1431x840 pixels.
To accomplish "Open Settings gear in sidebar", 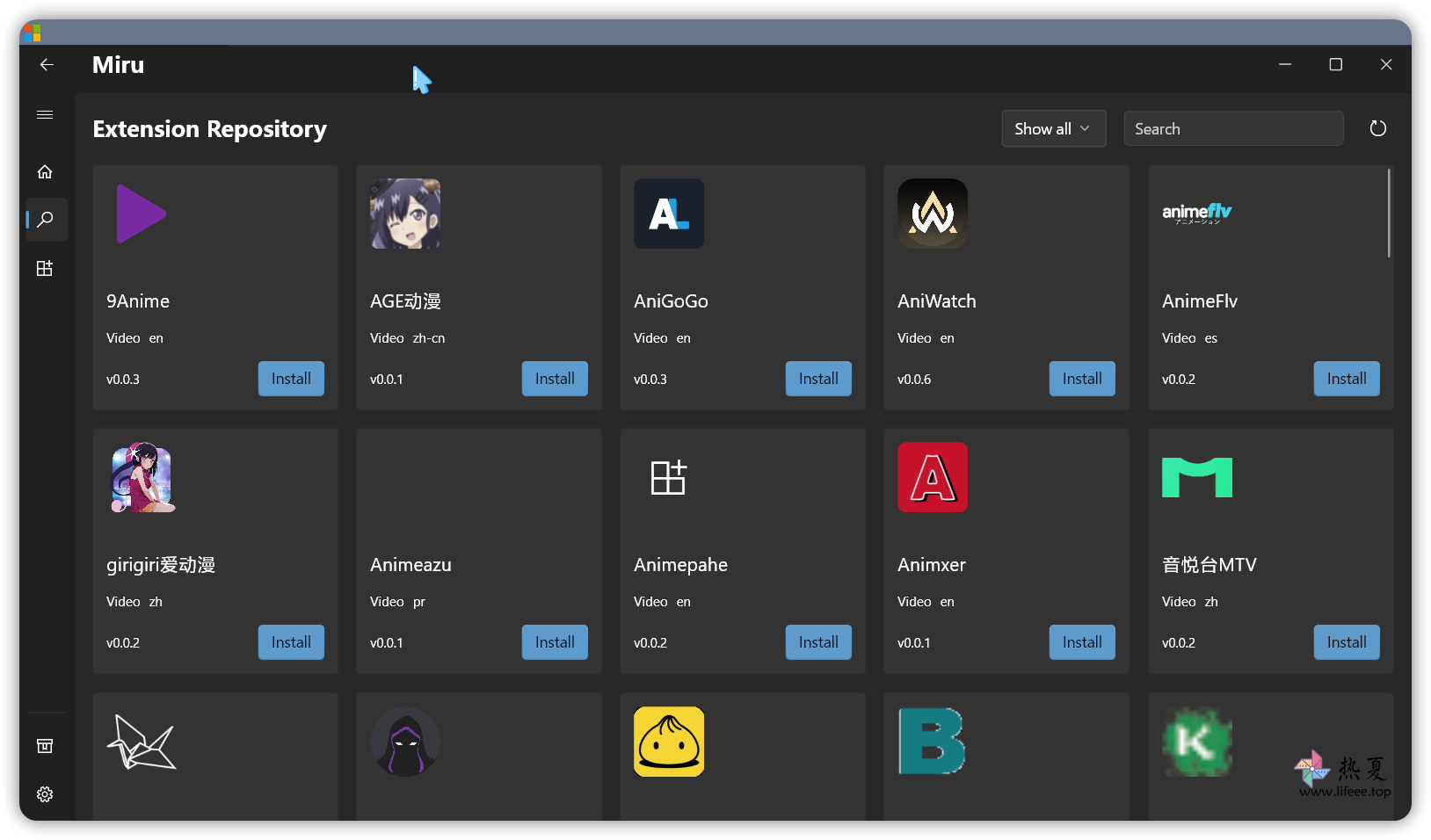I will (45, 794).
